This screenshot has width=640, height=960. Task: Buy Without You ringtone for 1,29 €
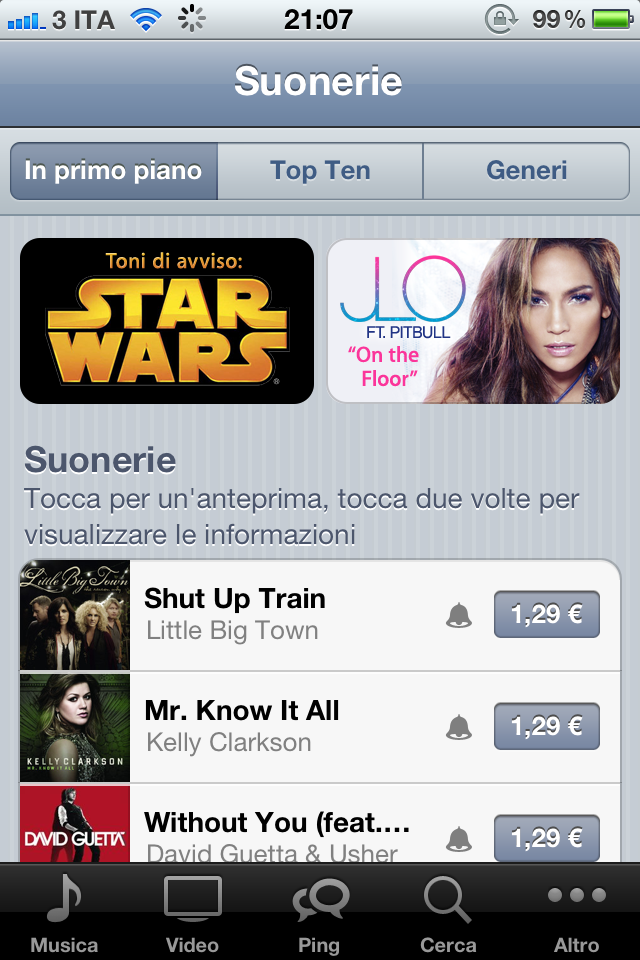546,838
